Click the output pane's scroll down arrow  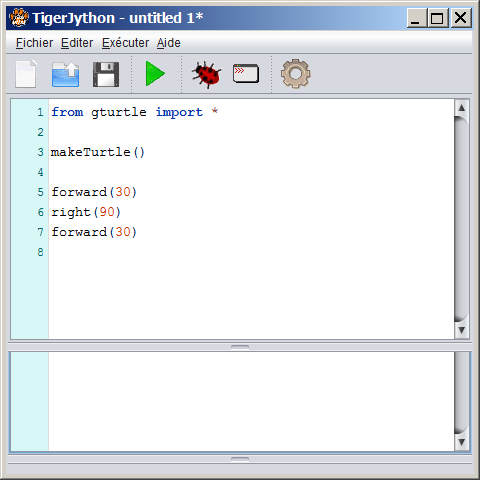click(462, 442)
